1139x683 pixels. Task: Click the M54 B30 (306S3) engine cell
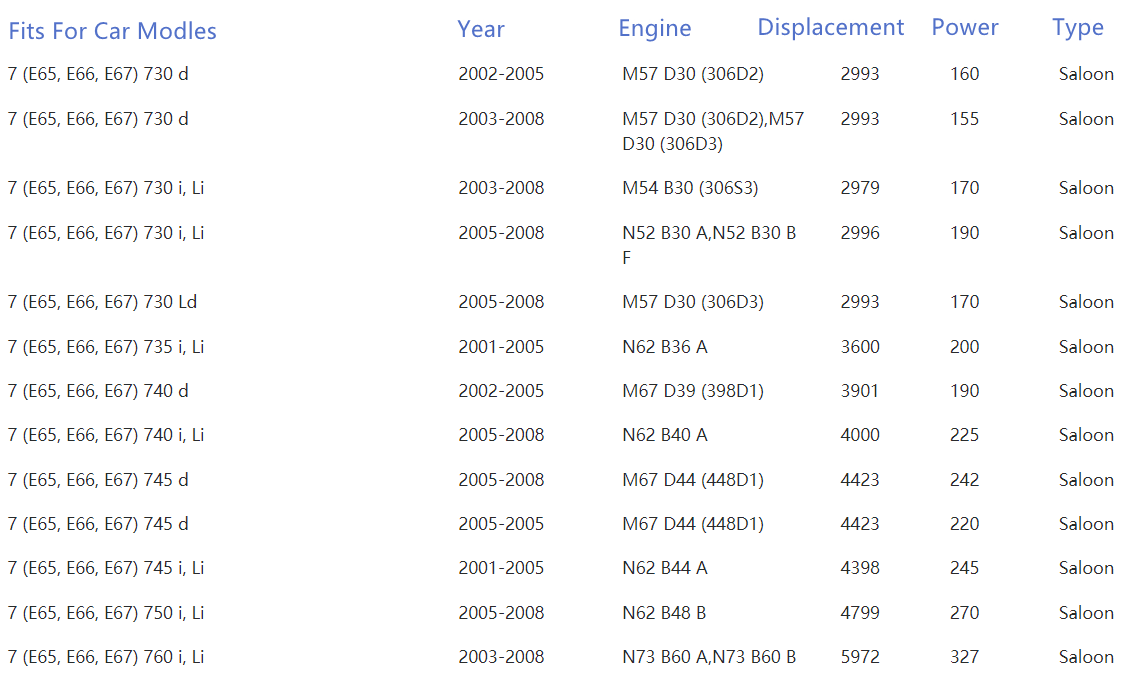pyautogui.click(x=690, y=188)
